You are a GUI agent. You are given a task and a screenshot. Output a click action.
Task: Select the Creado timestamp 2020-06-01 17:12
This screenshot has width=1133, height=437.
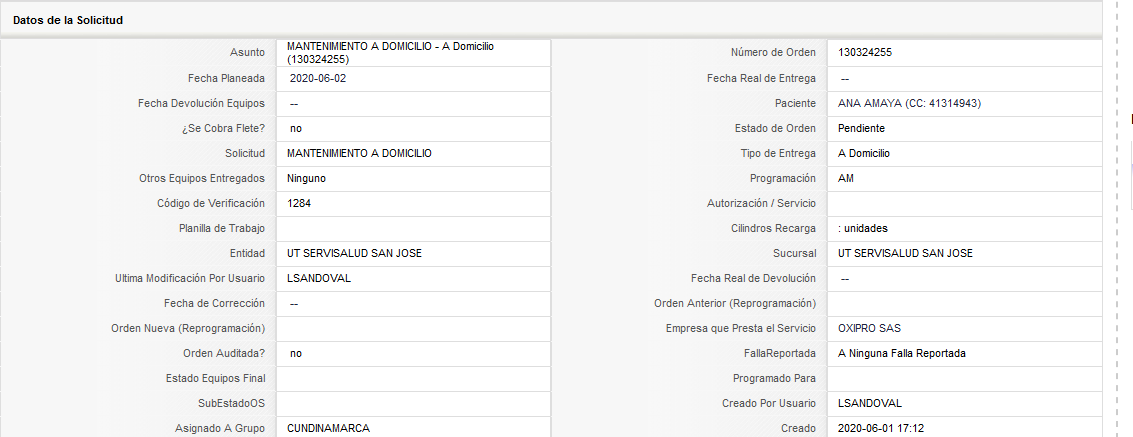click(x=881, y=428)
